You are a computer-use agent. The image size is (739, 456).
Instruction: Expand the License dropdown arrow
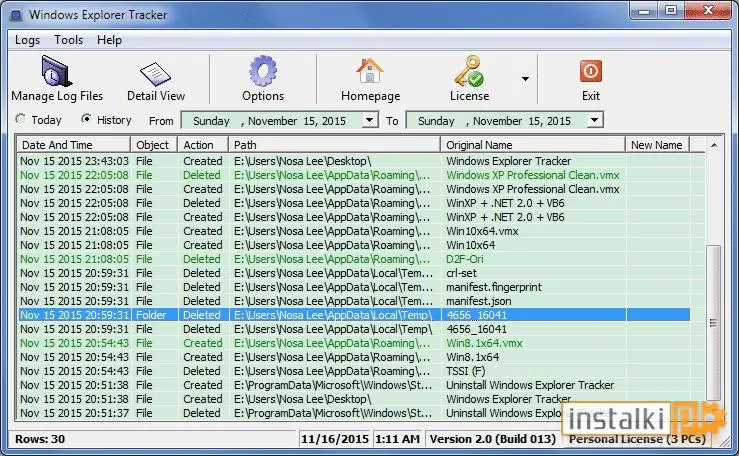(x=526, y=79)
